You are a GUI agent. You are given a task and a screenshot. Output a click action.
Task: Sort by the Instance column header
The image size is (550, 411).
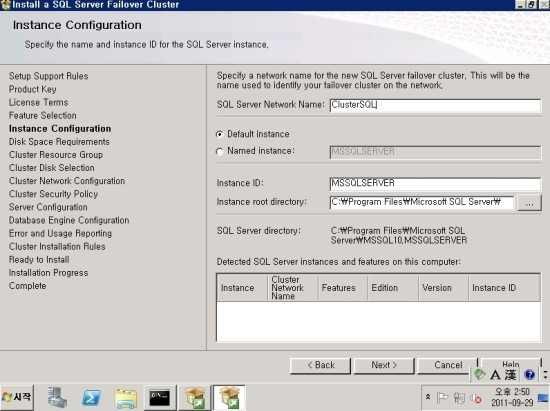click(242, 288)
